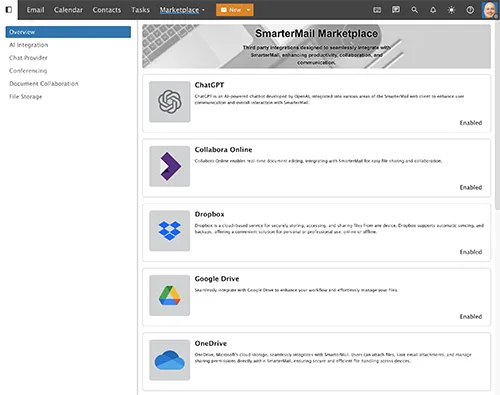Screen dimensions: 500x395
Task: Select AI Integration category
Action: tap(29, 45)
